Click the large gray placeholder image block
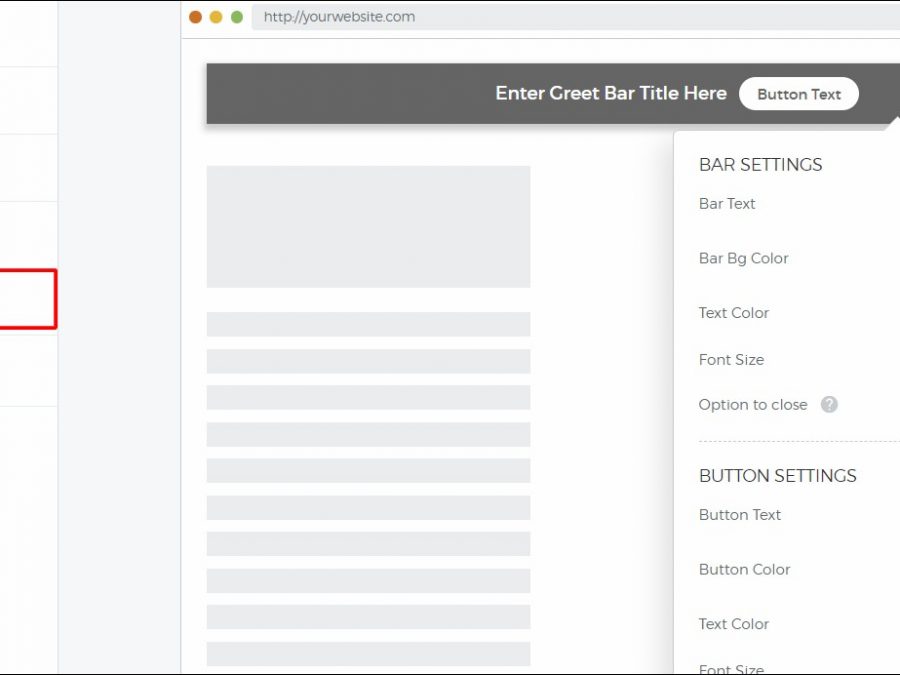900x675 pixels. 368,227
